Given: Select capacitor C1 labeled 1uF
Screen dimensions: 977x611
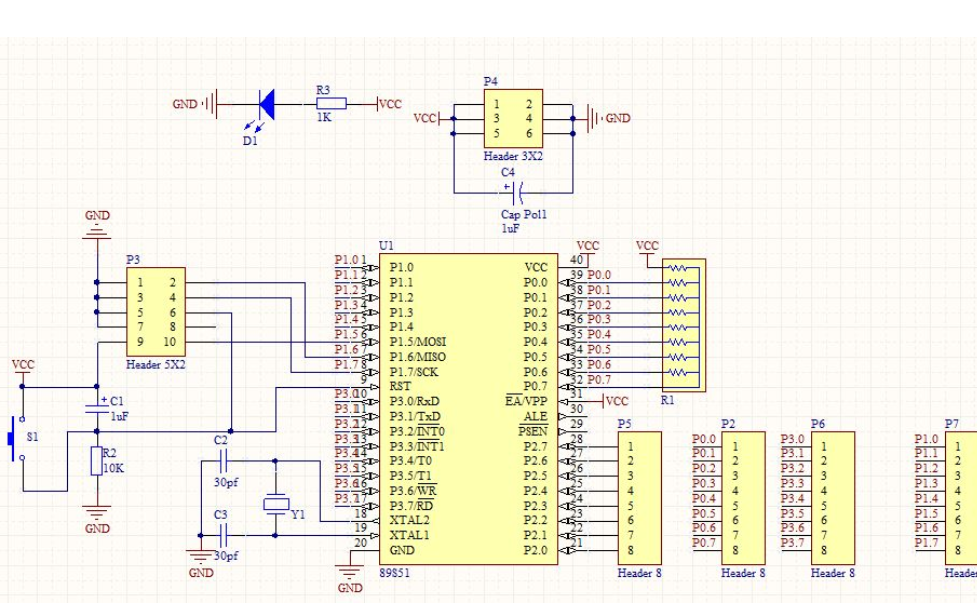Looking at the screenshot, I should pos(97,406).
